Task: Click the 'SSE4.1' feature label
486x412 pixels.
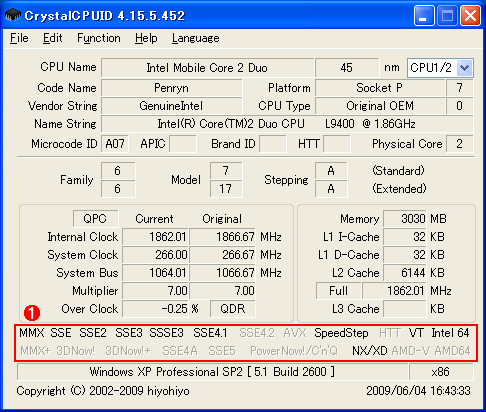Action: pyautogui.click(x=210, y=333)
